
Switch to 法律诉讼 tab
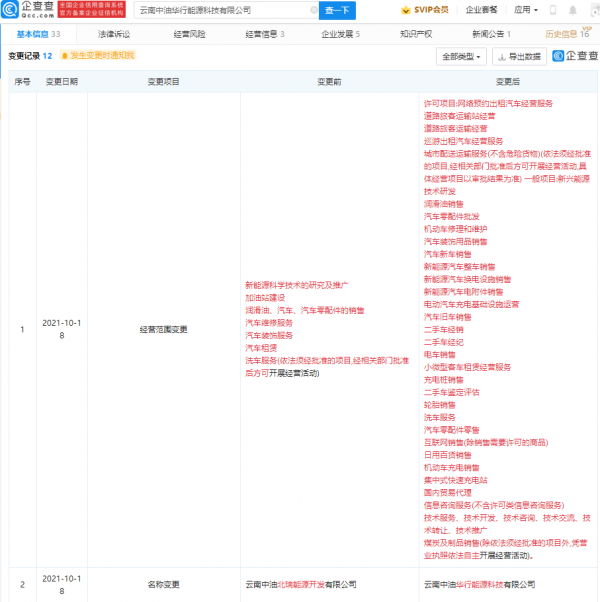[114, 34]
